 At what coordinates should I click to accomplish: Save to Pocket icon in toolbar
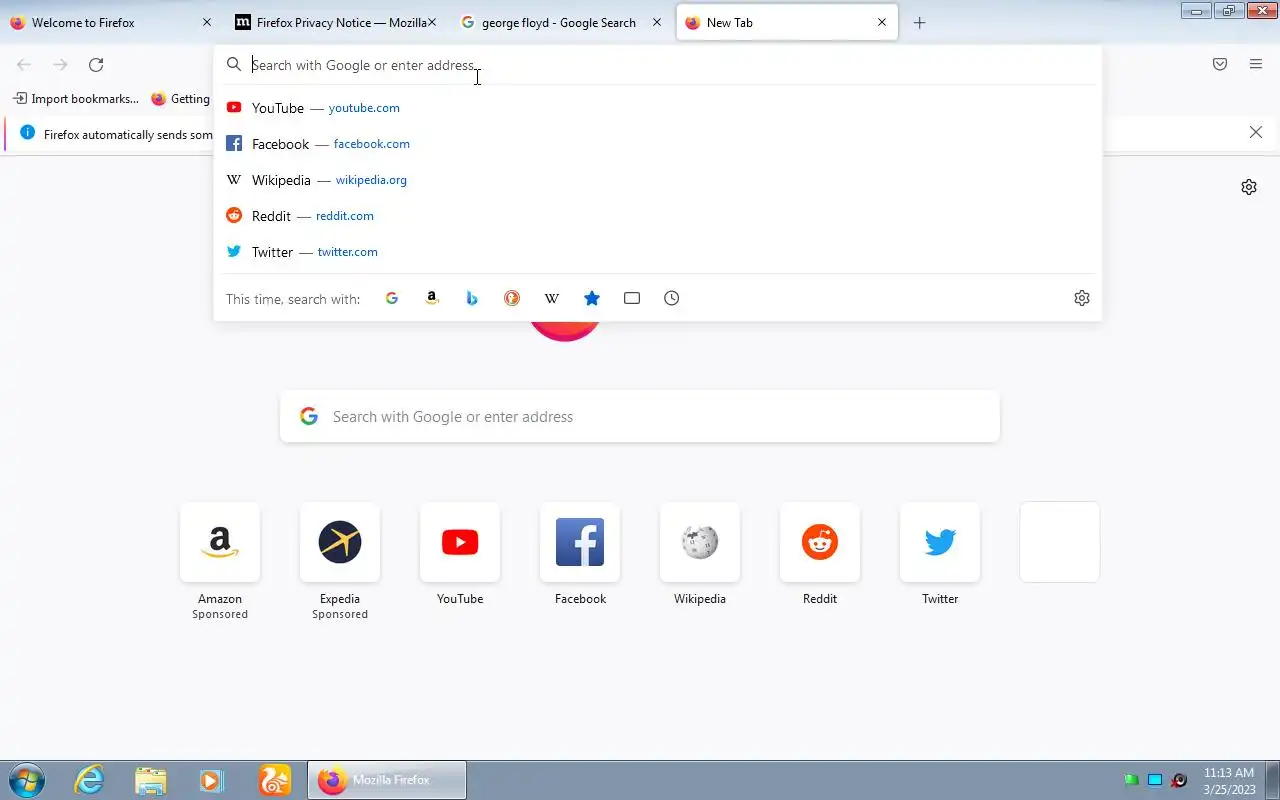pyautogui.click(x=1220, y=64)
